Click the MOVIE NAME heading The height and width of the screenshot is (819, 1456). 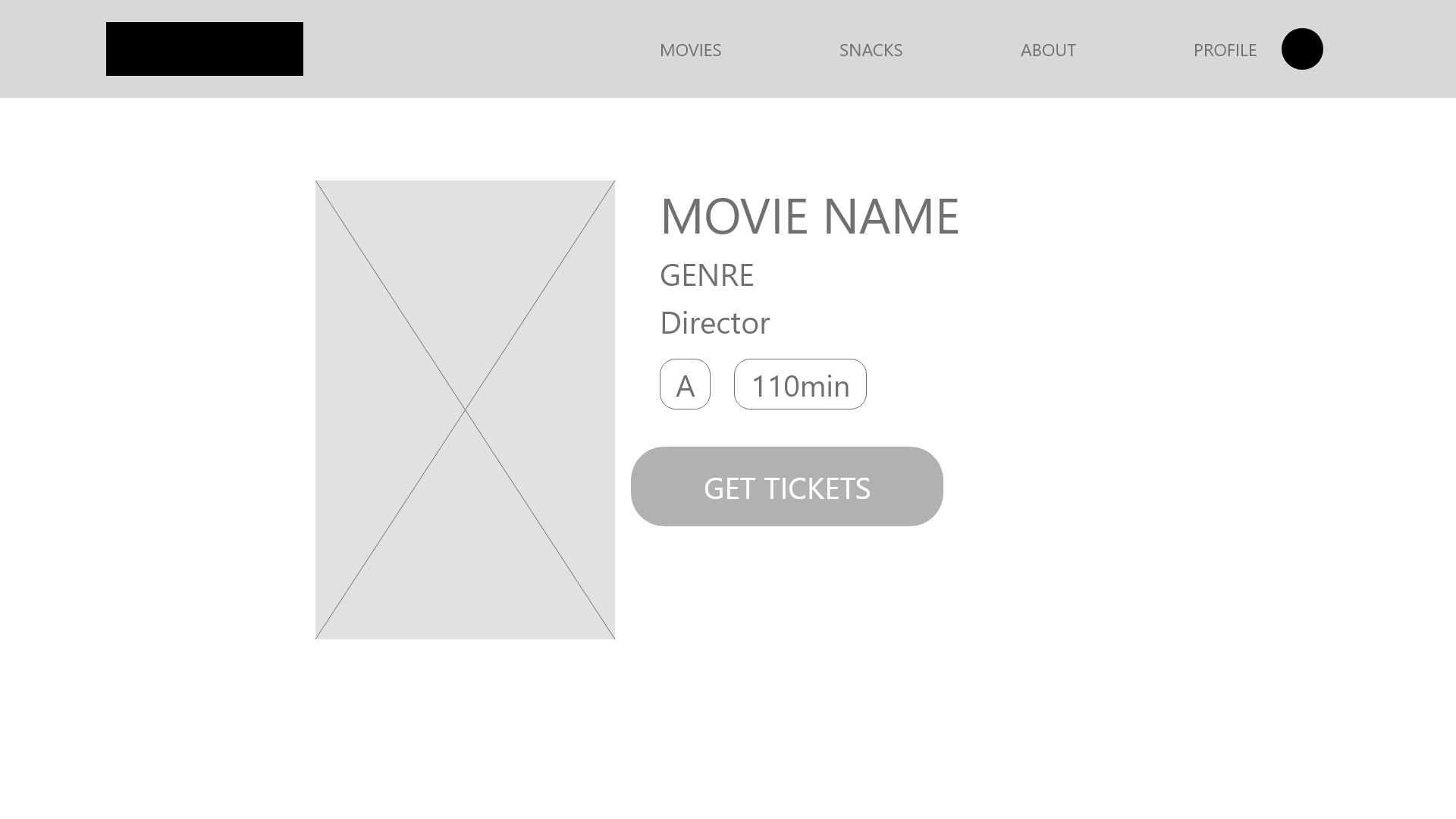809,216
